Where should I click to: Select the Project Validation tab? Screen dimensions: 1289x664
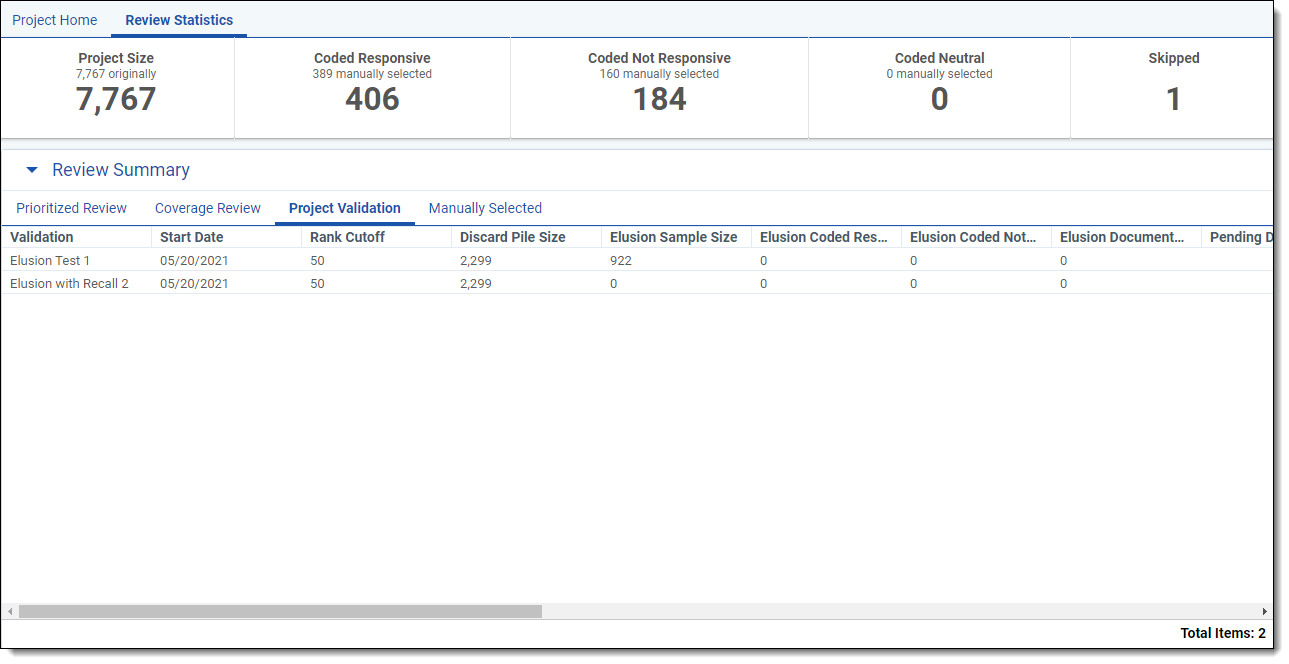coord(344,208)
